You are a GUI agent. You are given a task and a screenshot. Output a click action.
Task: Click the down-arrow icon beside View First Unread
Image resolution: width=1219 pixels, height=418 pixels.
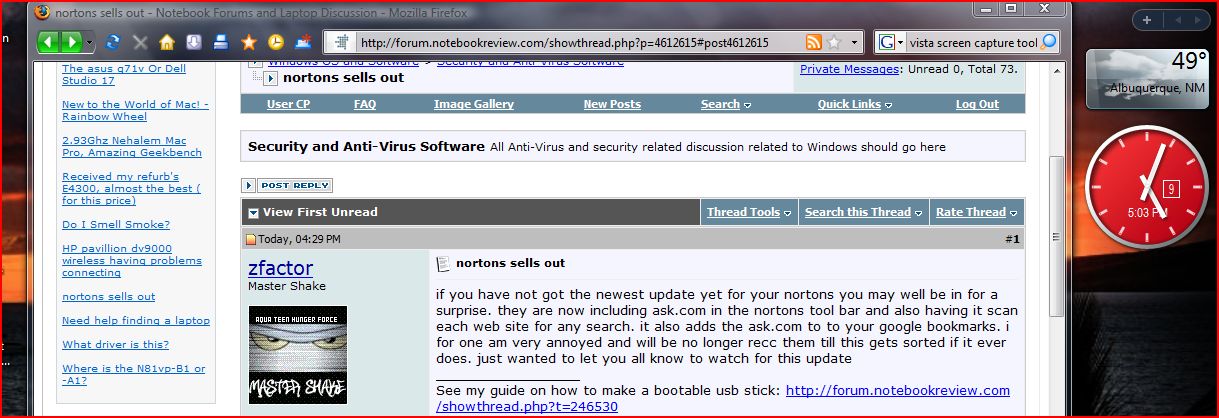click(253, 213)
